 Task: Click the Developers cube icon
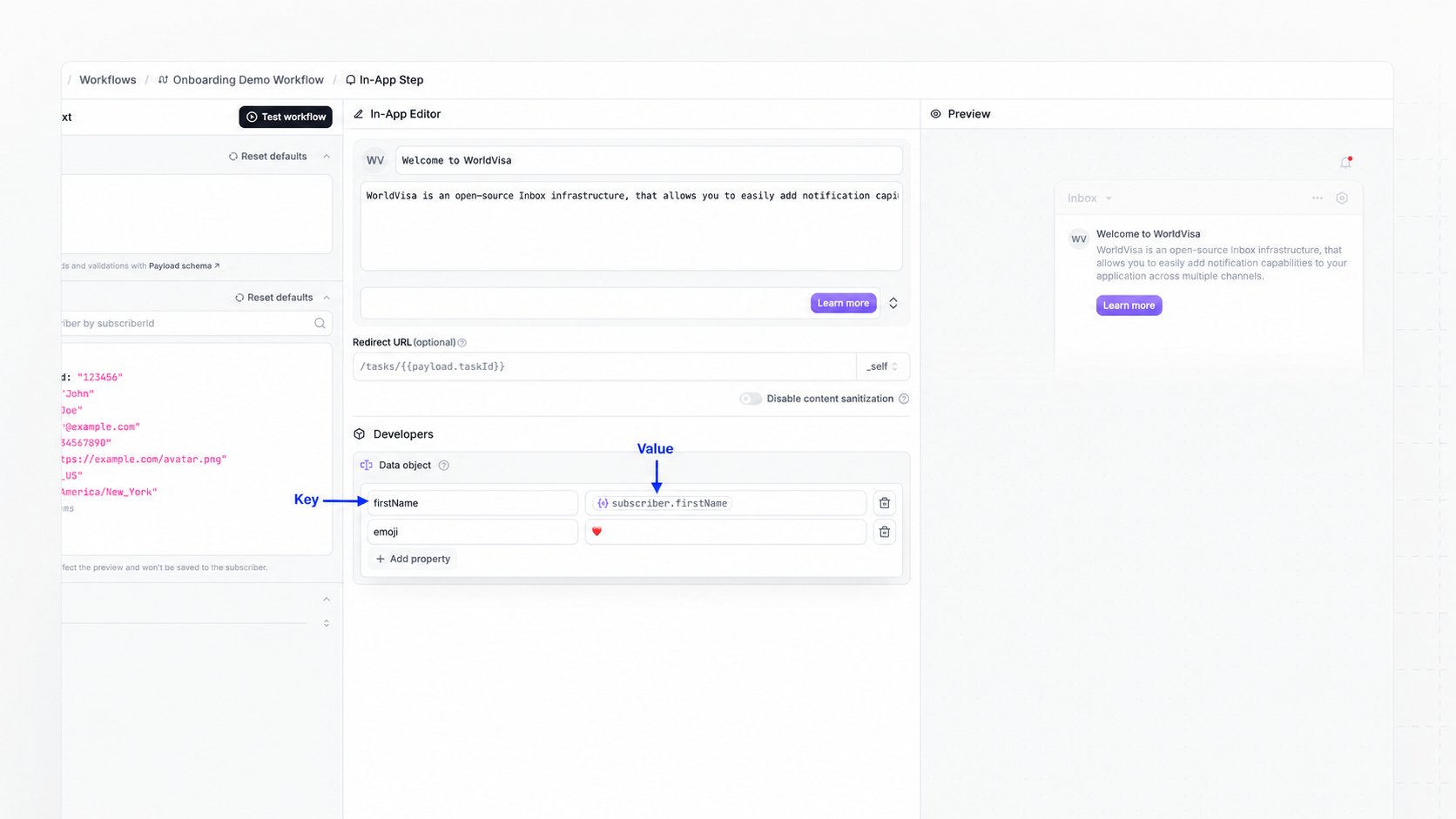359,434
